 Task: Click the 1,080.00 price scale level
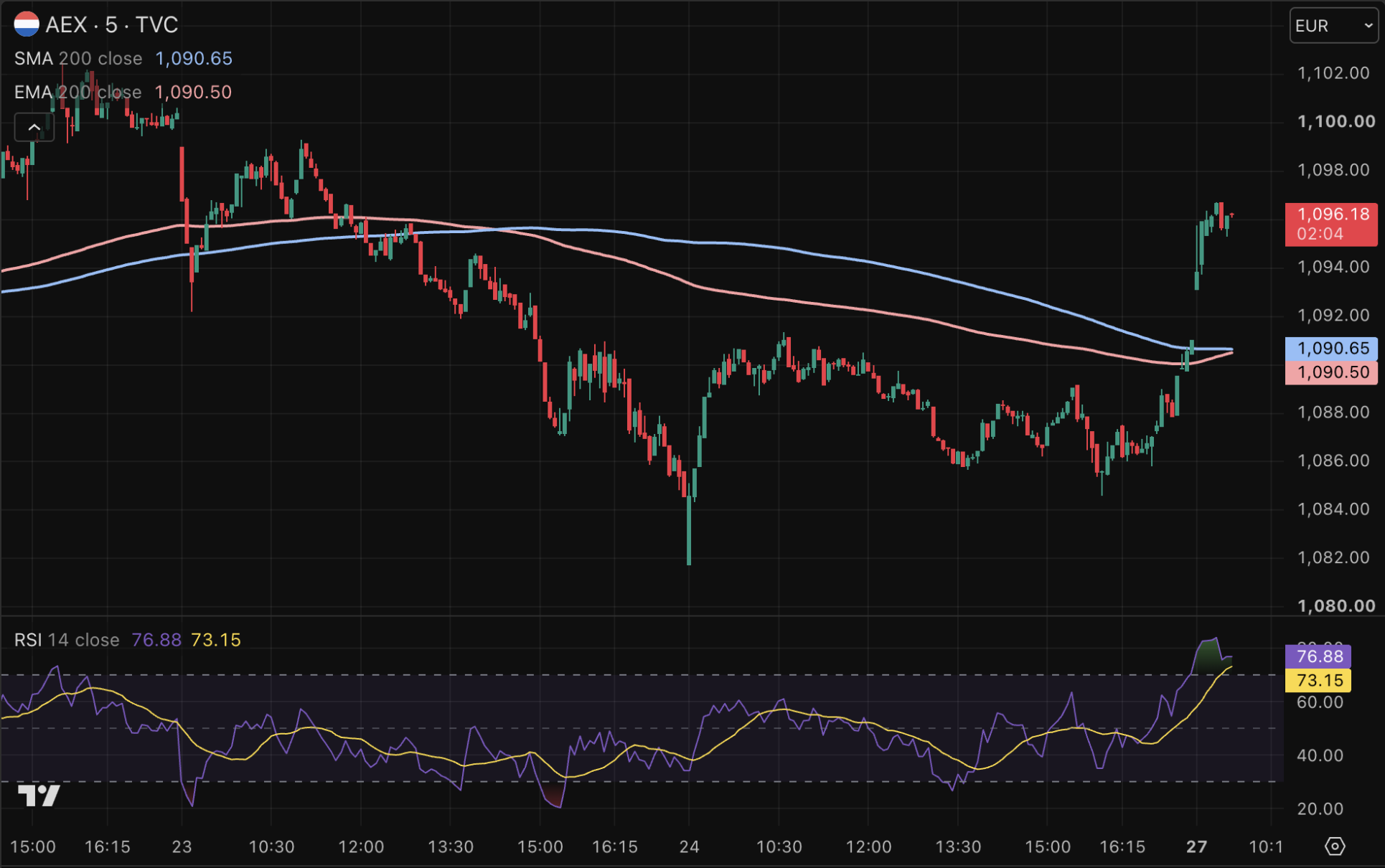pos(1336,606)
